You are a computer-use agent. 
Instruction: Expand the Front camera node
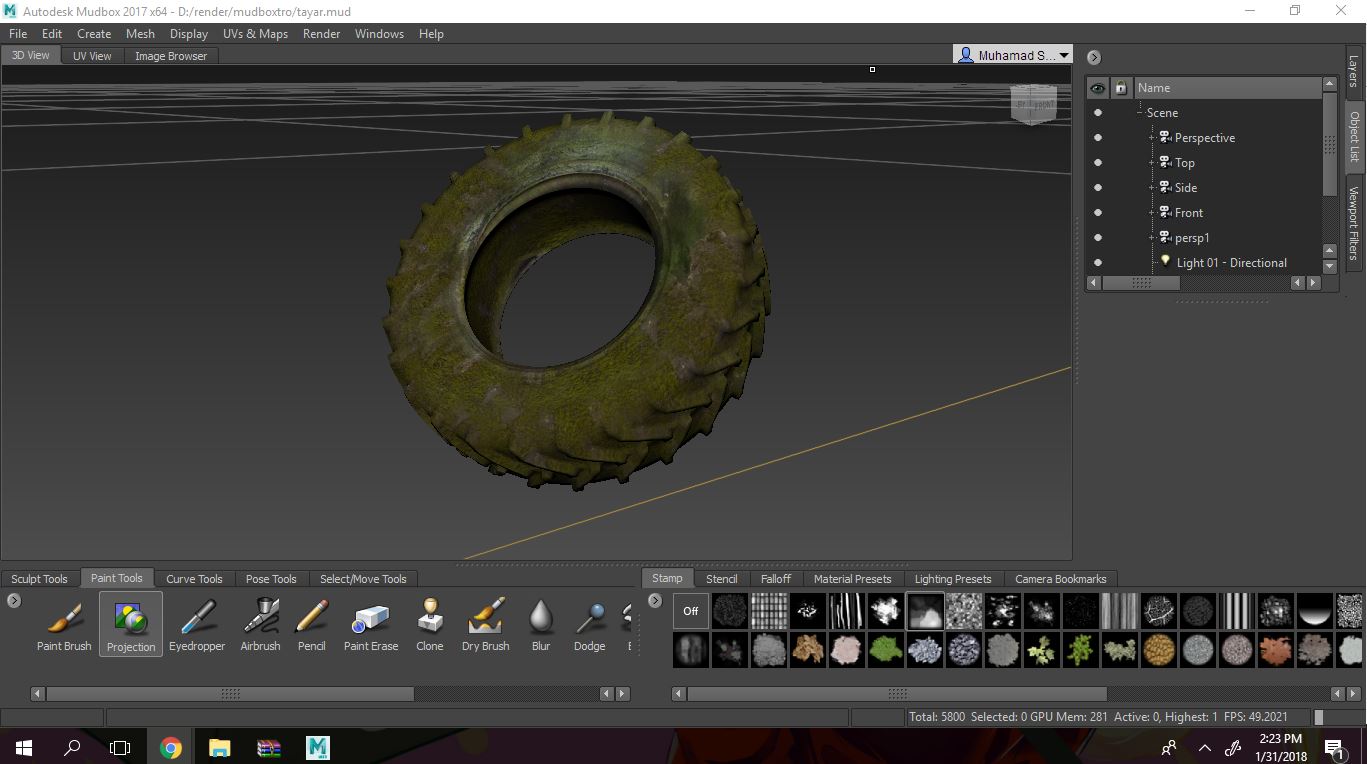pos(1153,213)
